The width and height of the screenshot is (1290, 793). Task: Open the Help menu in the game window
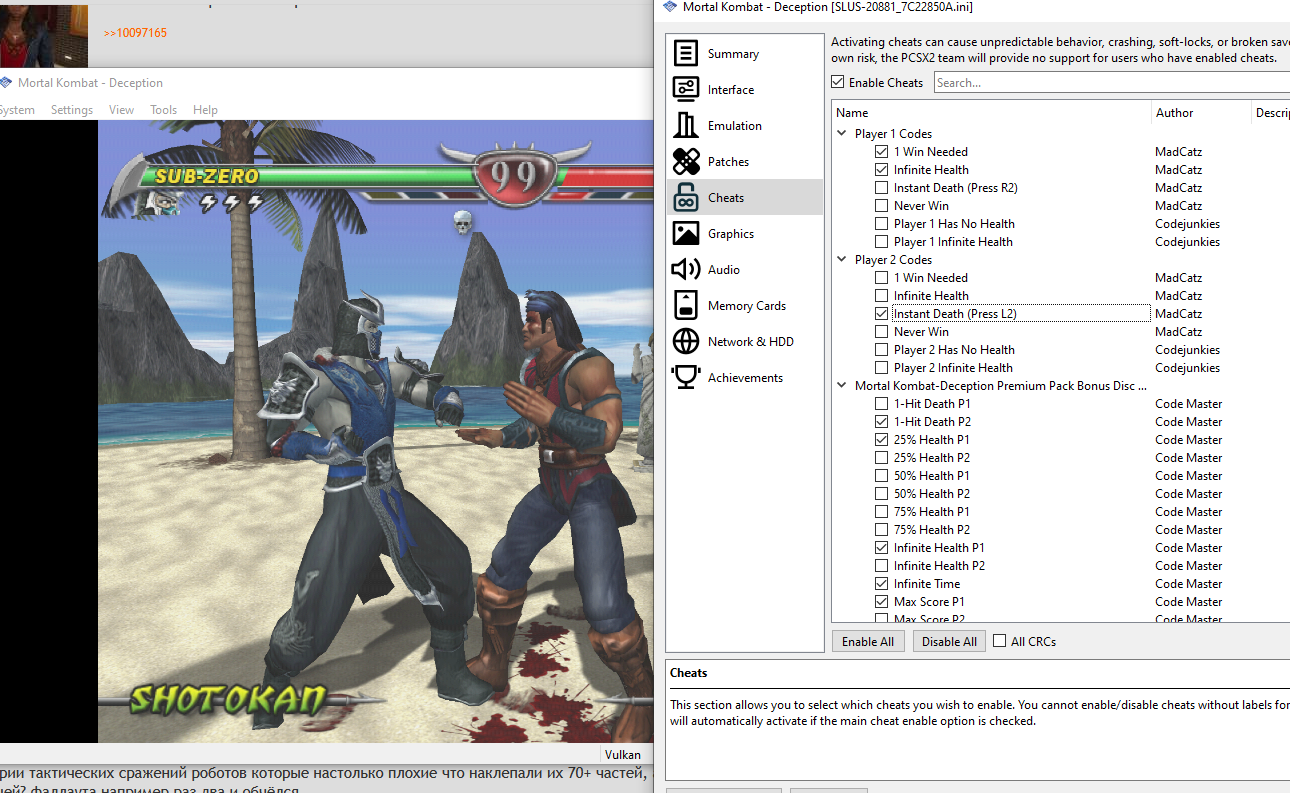(x=205, y=110)
